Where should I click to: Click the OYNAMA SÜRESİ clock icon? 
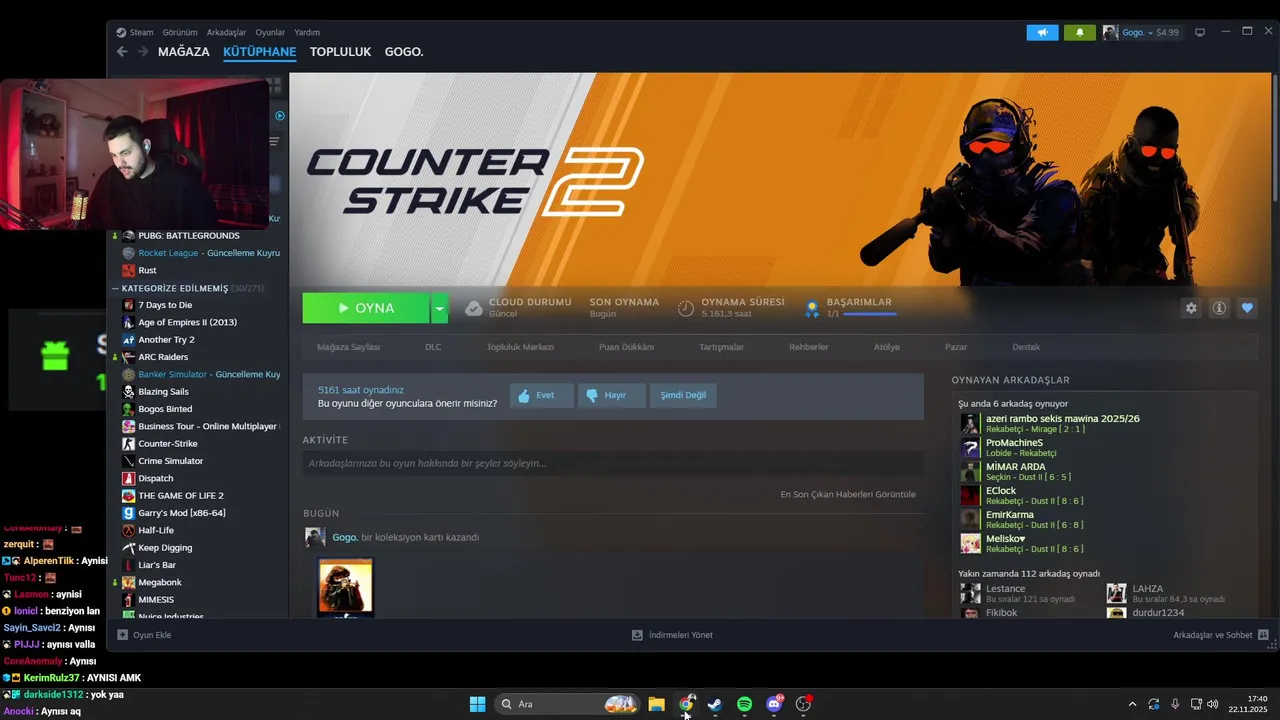(685, 308)
